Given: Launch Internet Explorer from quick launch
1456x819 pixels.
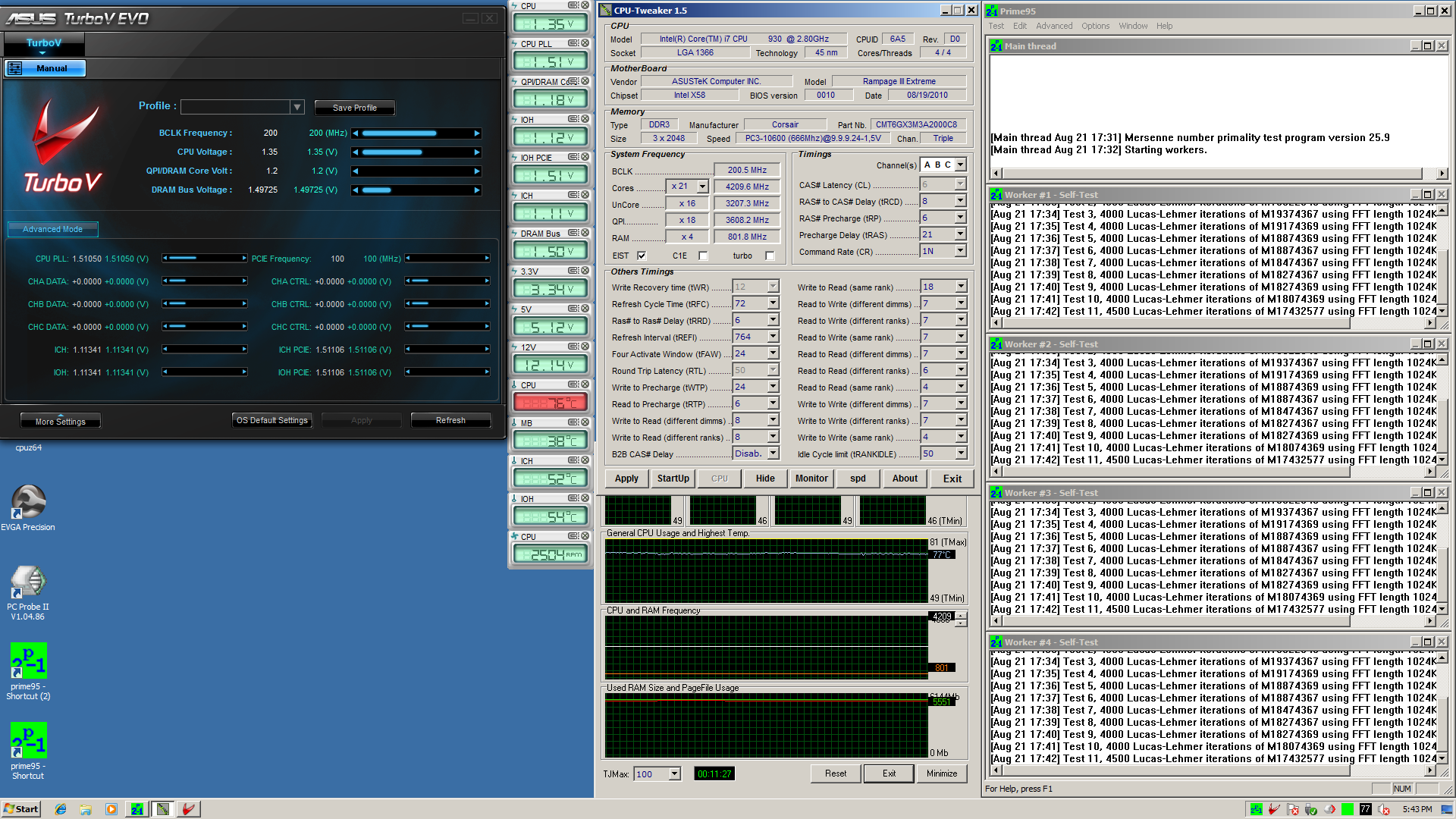Looking at the screenshot, I should [x=61, y=809].
